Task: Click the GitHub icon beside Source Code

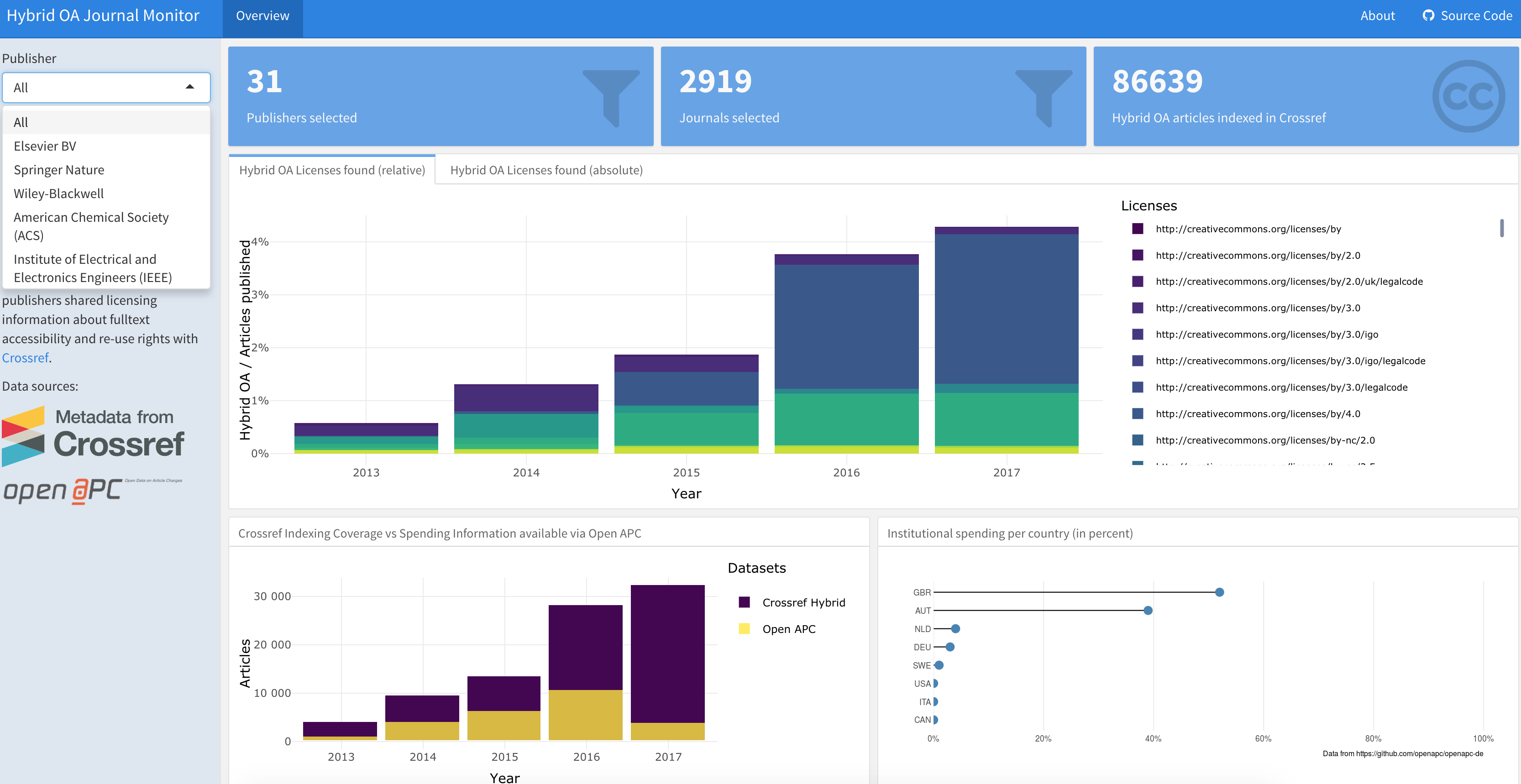Action: pos(1428,16)
